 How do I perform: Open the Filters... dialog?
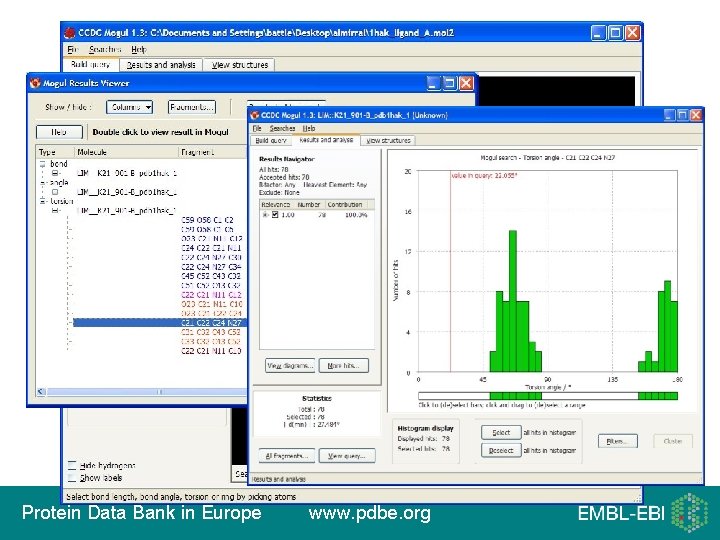point(618,441)
